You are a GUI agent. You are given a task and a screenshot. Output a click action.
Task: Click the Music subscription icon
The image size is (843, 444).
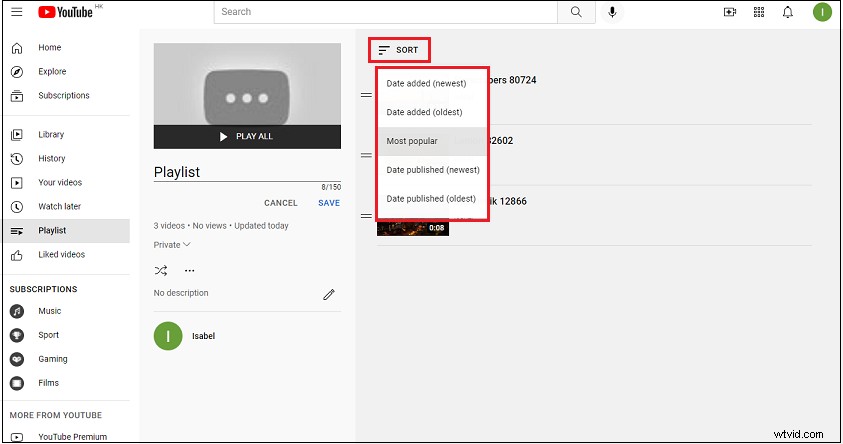[x=17, y=311]
